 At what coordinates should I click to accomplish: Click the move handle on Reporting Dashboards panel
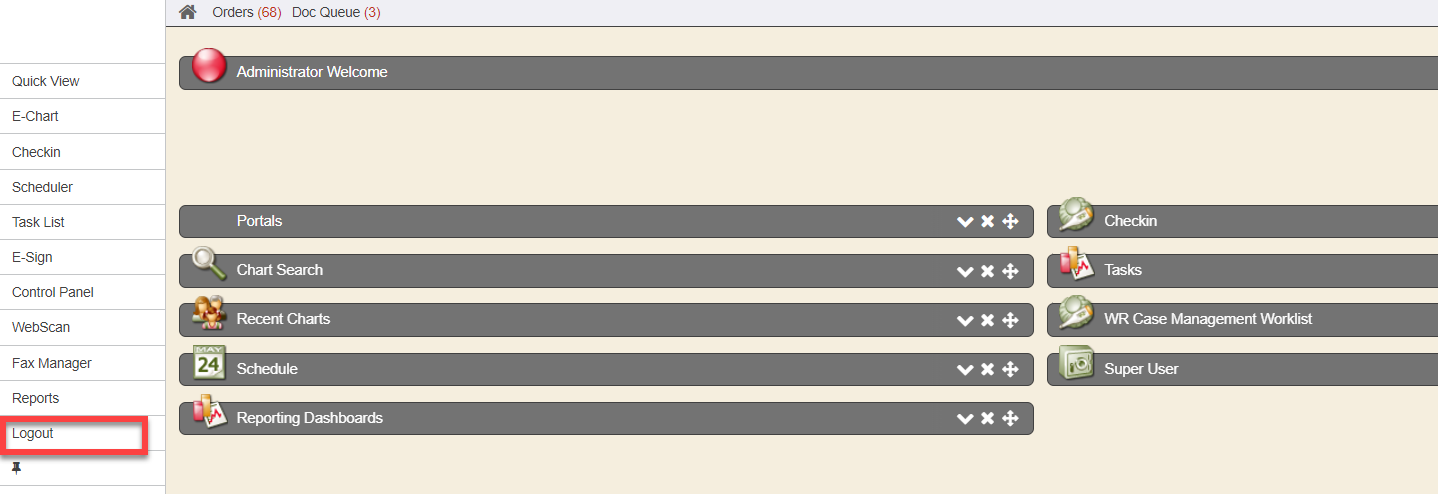pos(1010,419)
